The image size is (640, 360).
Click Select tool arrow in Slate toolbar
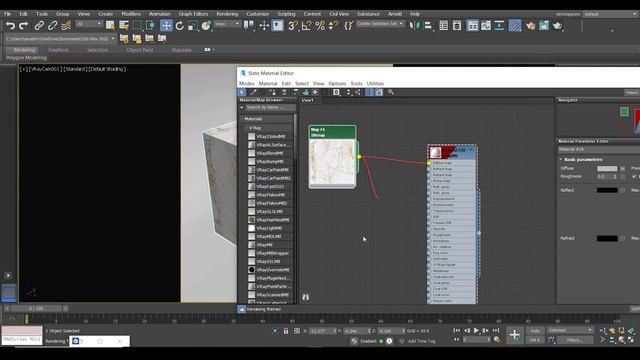[242, 93]
